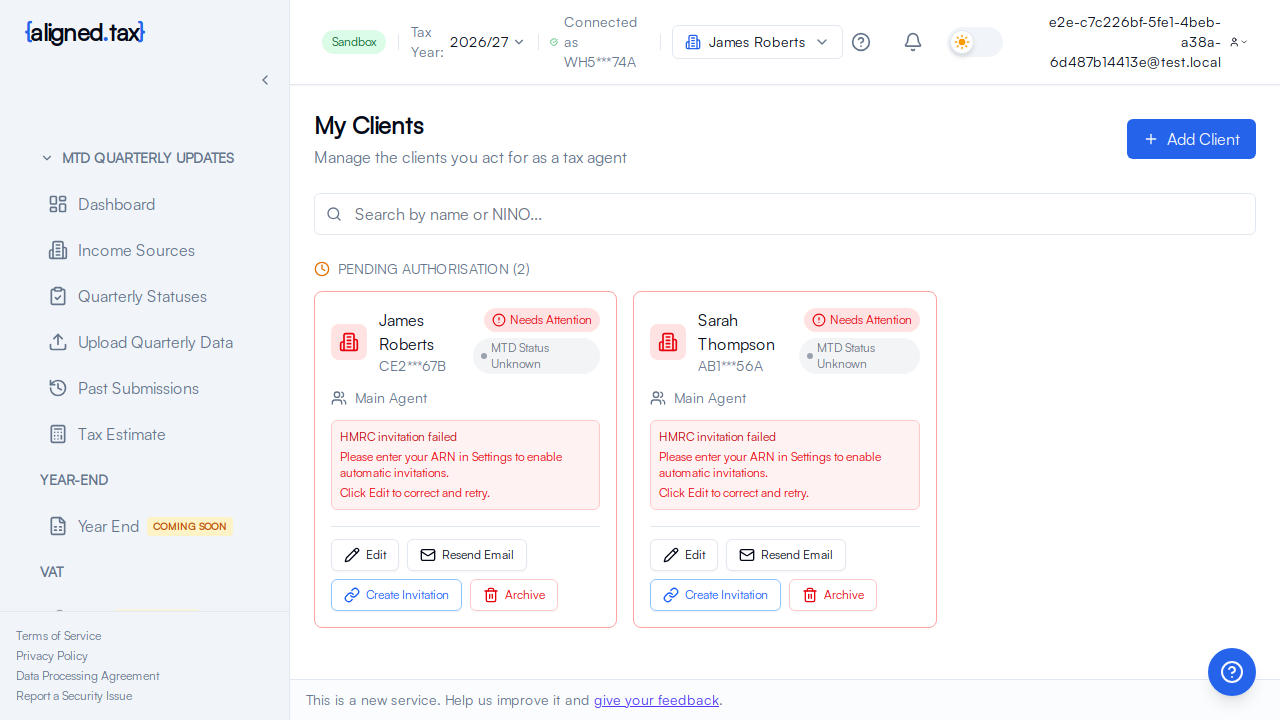Collapse the sidebar using the left chevron

coord(265,79)
